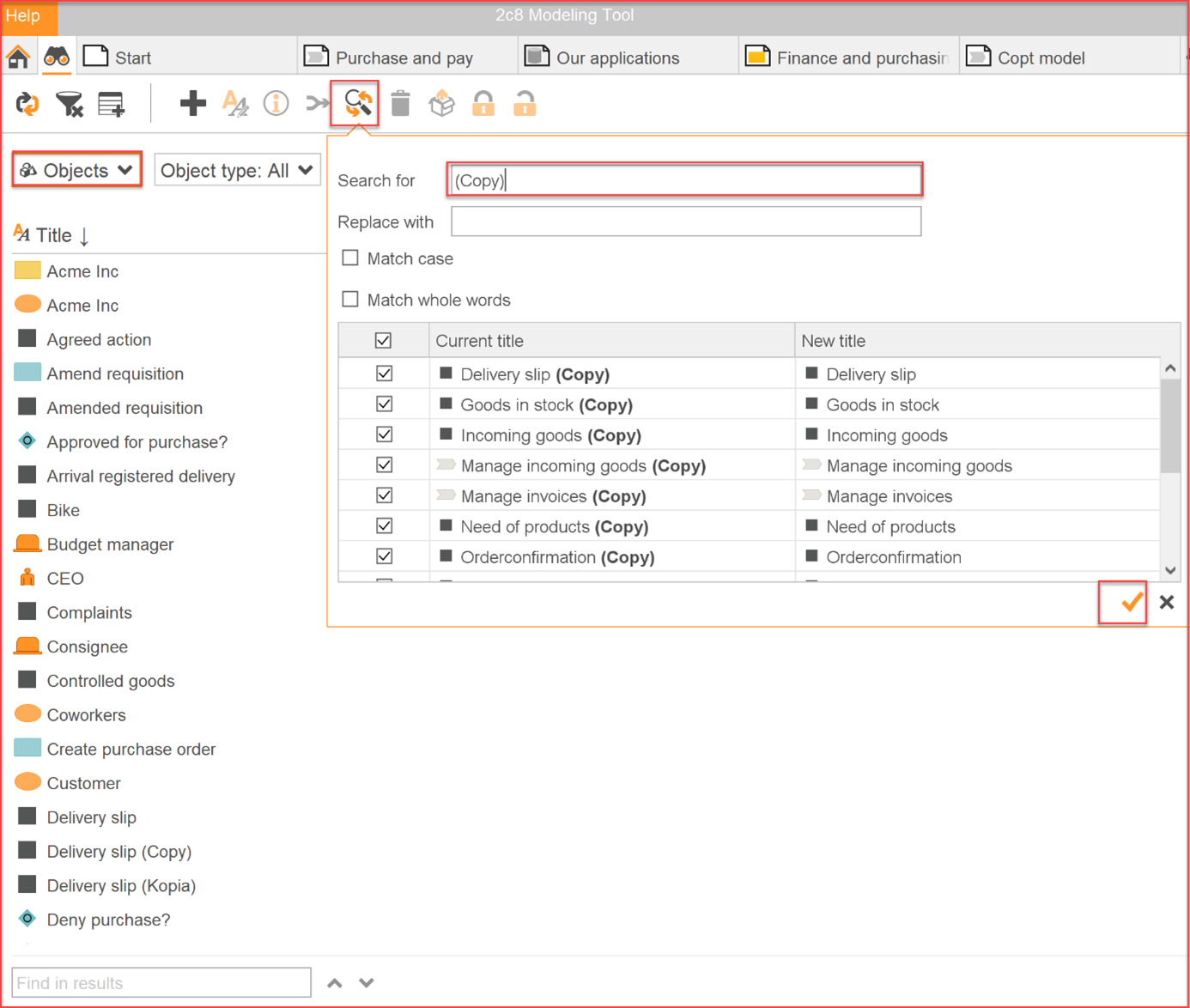This screenshot has width=1190, height=1008.
Task: Close replace panel with X icon
Action: pos(1166,602)
